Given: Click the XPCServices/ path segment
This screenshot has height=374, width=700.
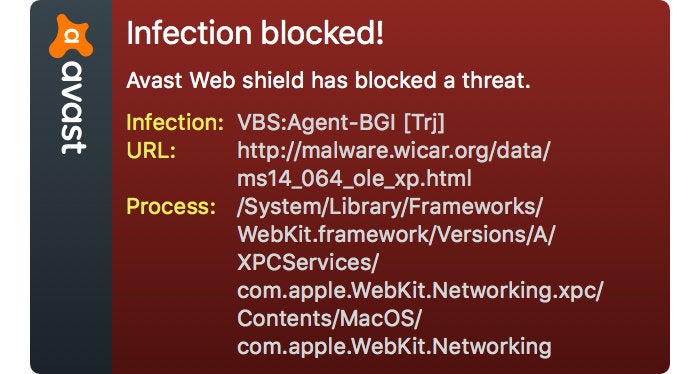Looking at the screenshot, I should tap(308, 262).
